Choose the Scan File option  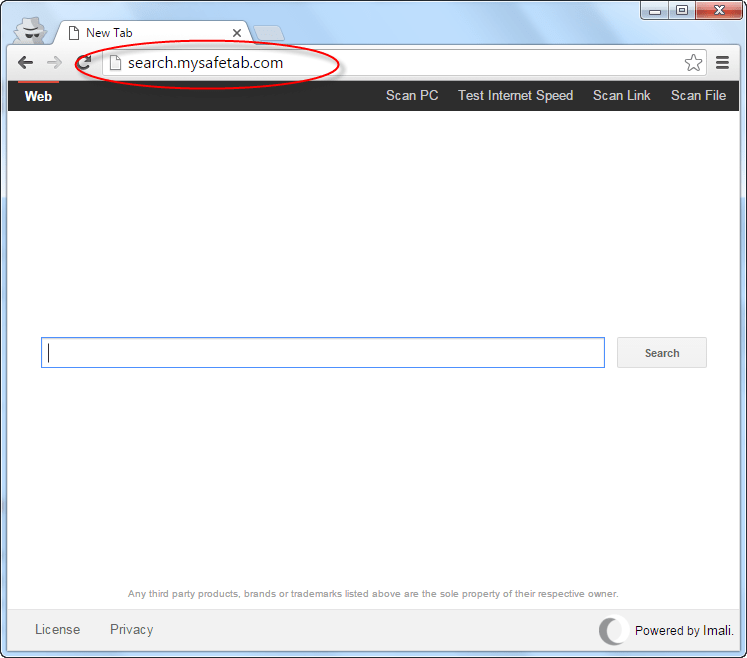click(698, 96)
